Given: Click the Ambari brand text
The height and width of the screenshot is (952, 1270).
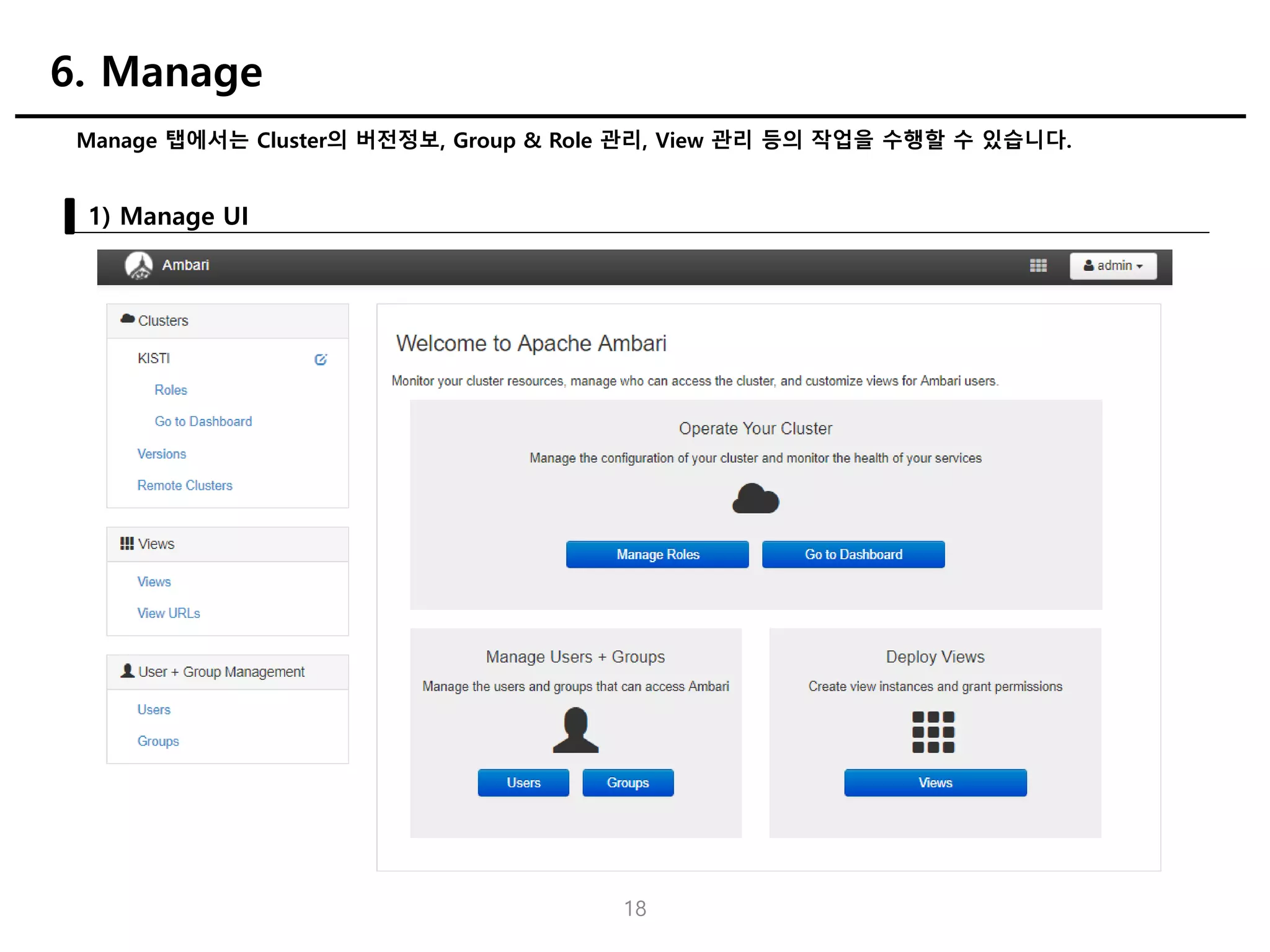Looking at the screenshot, I should 185,265.
